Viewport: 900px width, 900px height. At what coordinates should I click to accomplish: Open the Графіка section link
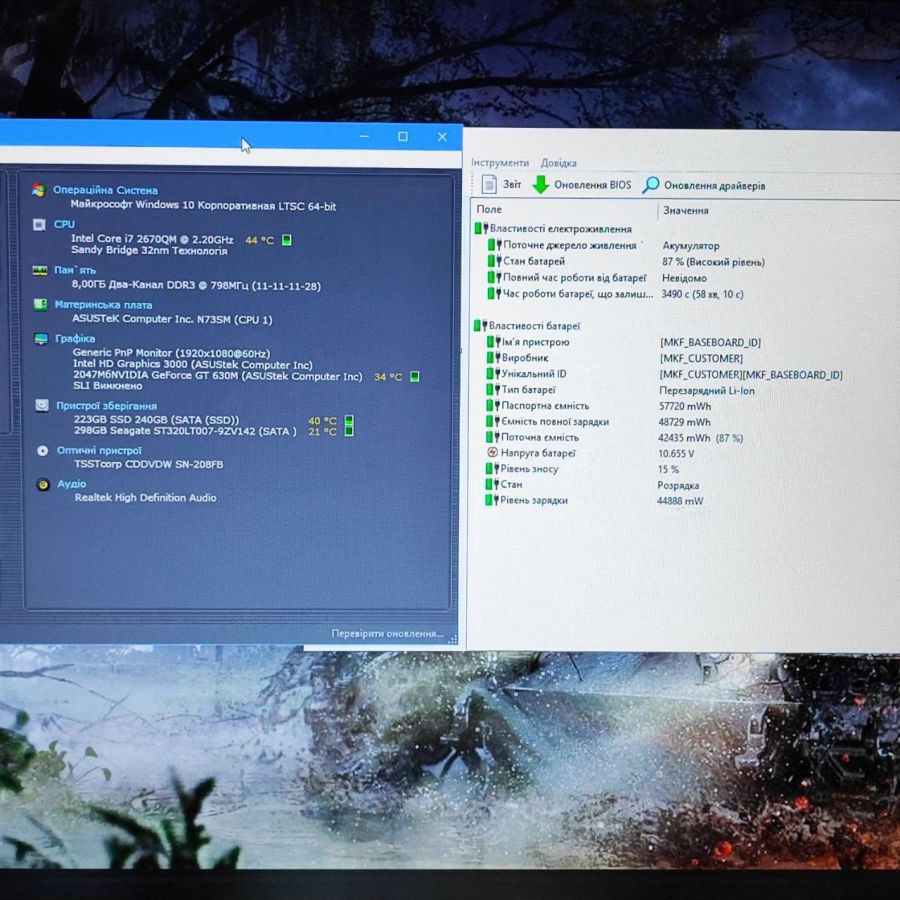point(75,338)
